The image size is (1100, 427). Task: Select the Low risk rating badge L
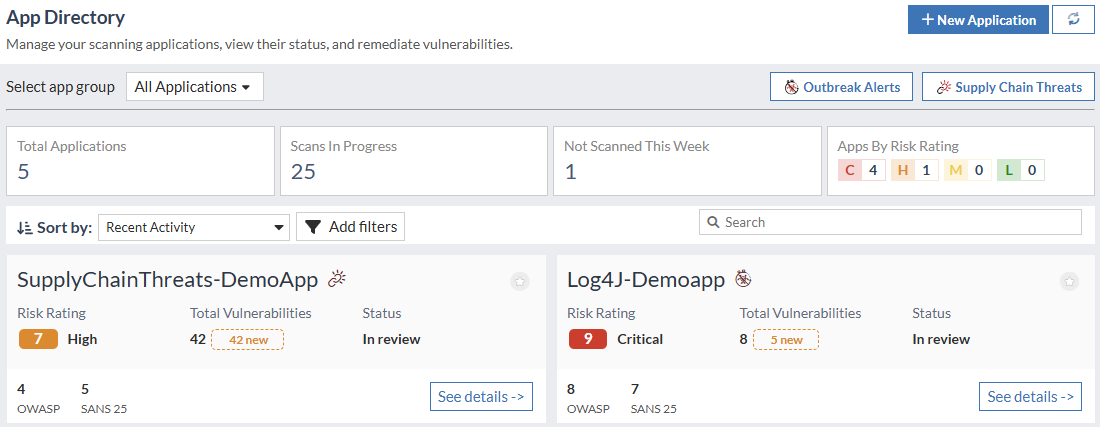point(1021,170)
